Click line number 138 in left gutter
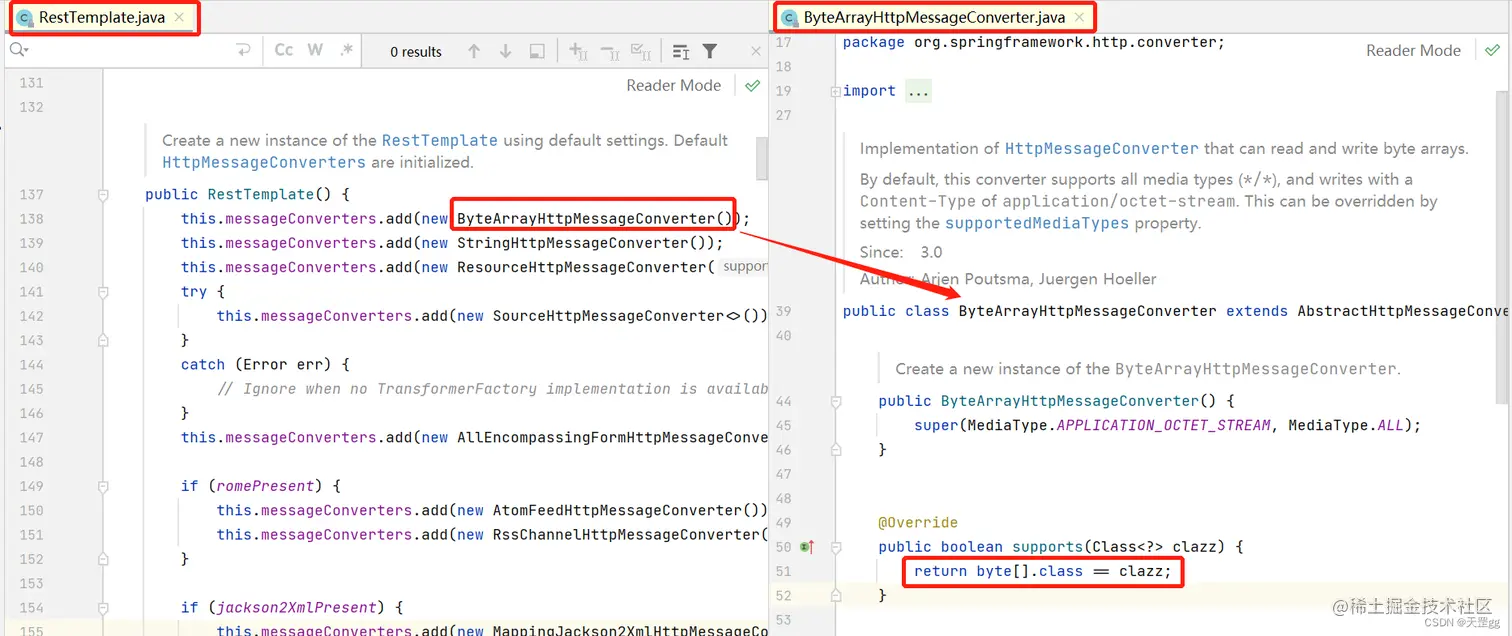This screenshot has width=1512, height=636. [x=31, y=219]
